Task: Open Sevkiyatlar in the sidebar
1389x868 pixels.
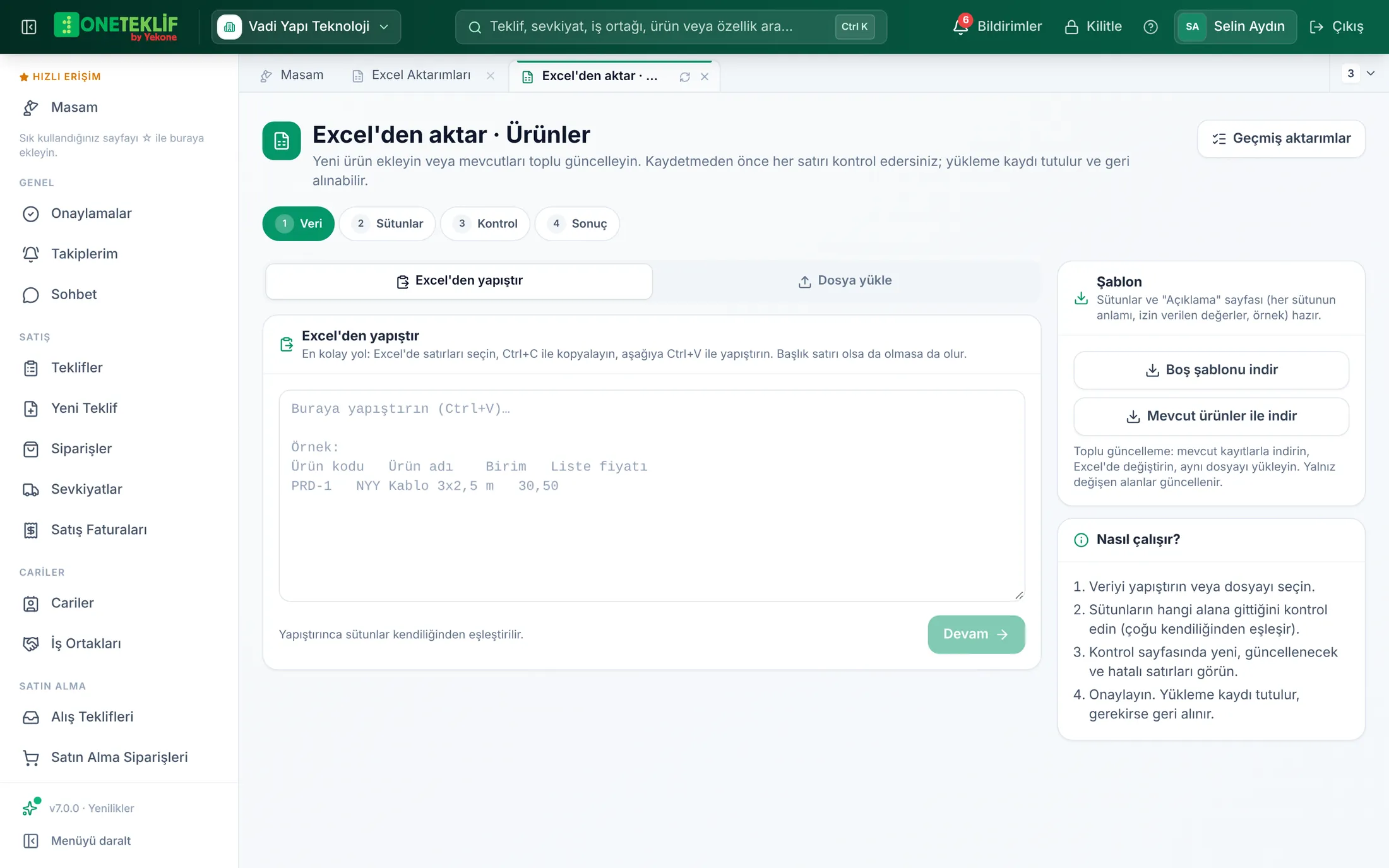Action: (x=119, y=489)
